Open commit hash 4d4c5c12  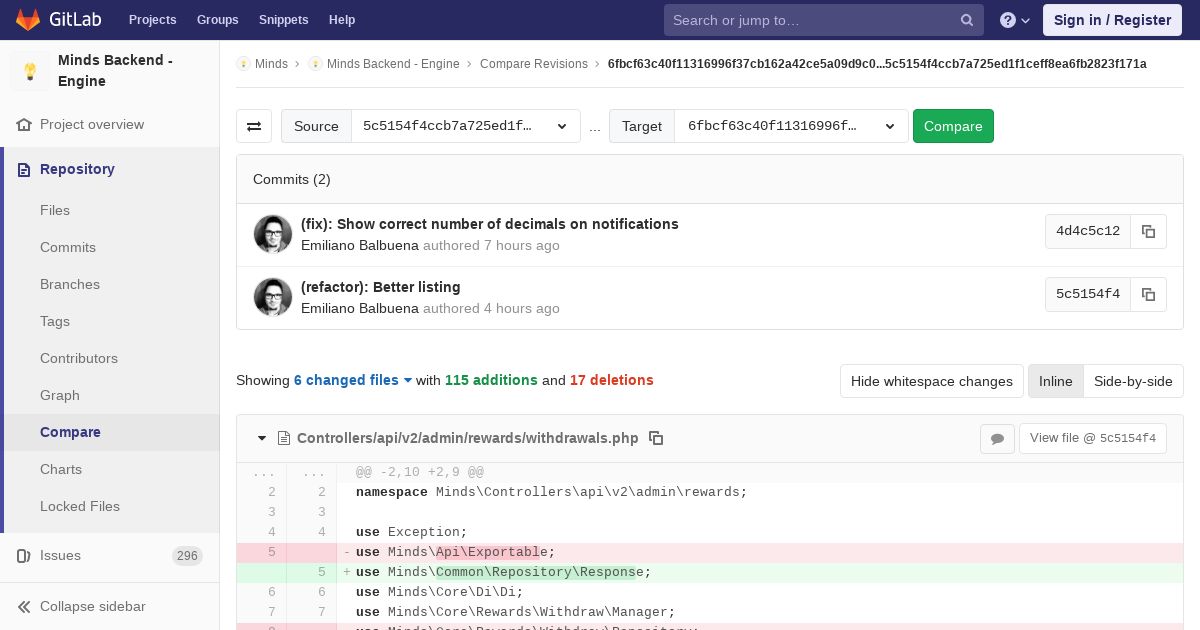point(1088,231)
